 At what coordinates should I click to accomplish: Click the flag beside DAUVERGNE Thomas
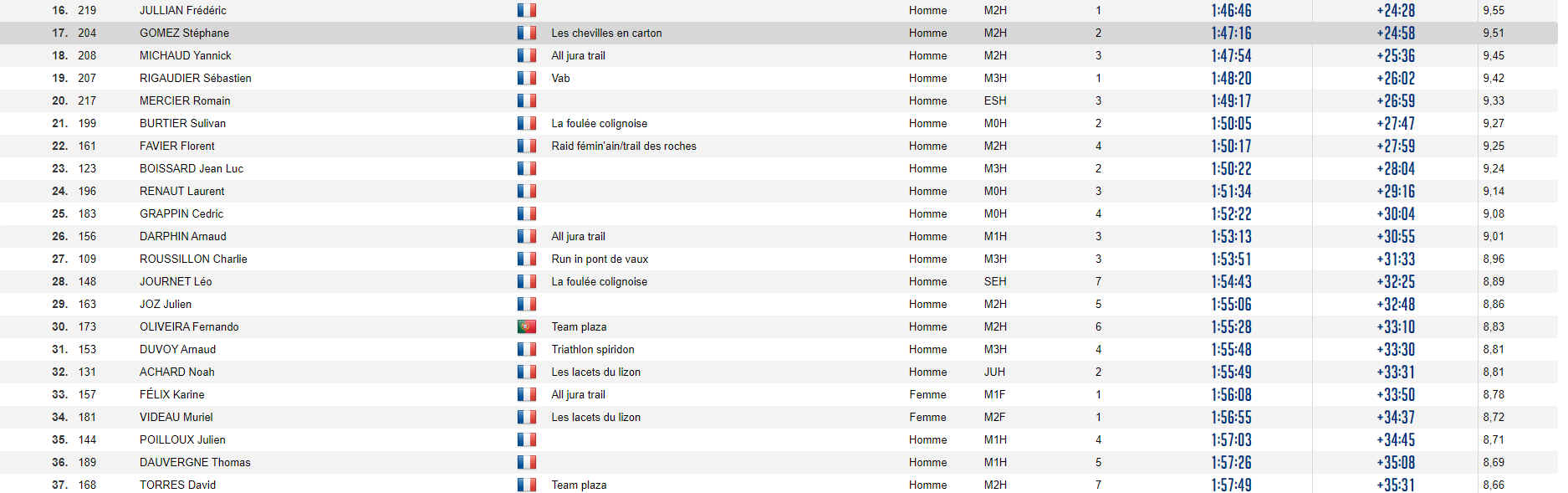(x=526, y=462)
